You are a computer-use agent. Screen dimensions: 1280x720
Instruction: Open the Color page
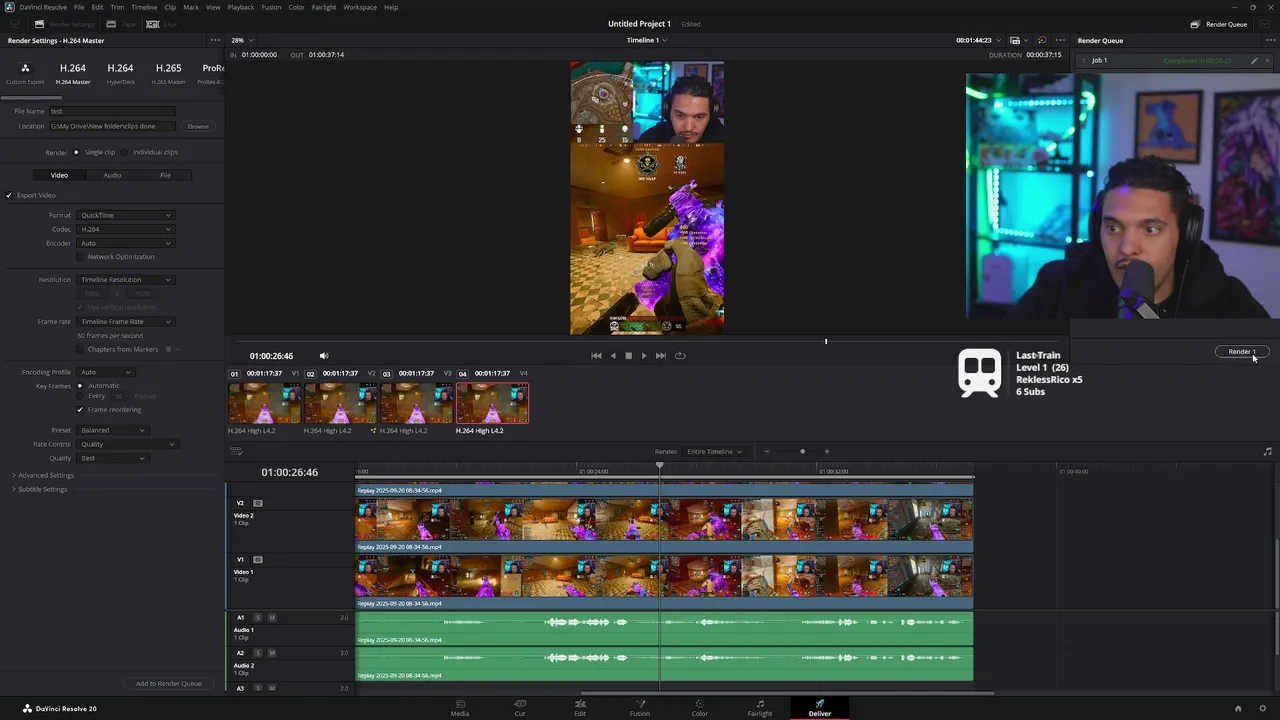click(x=700, y=708)
